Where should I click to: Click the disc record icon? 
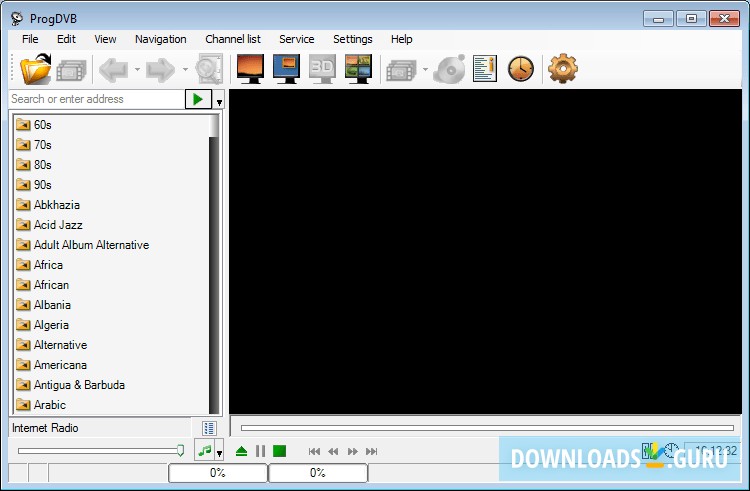(450, 69)
